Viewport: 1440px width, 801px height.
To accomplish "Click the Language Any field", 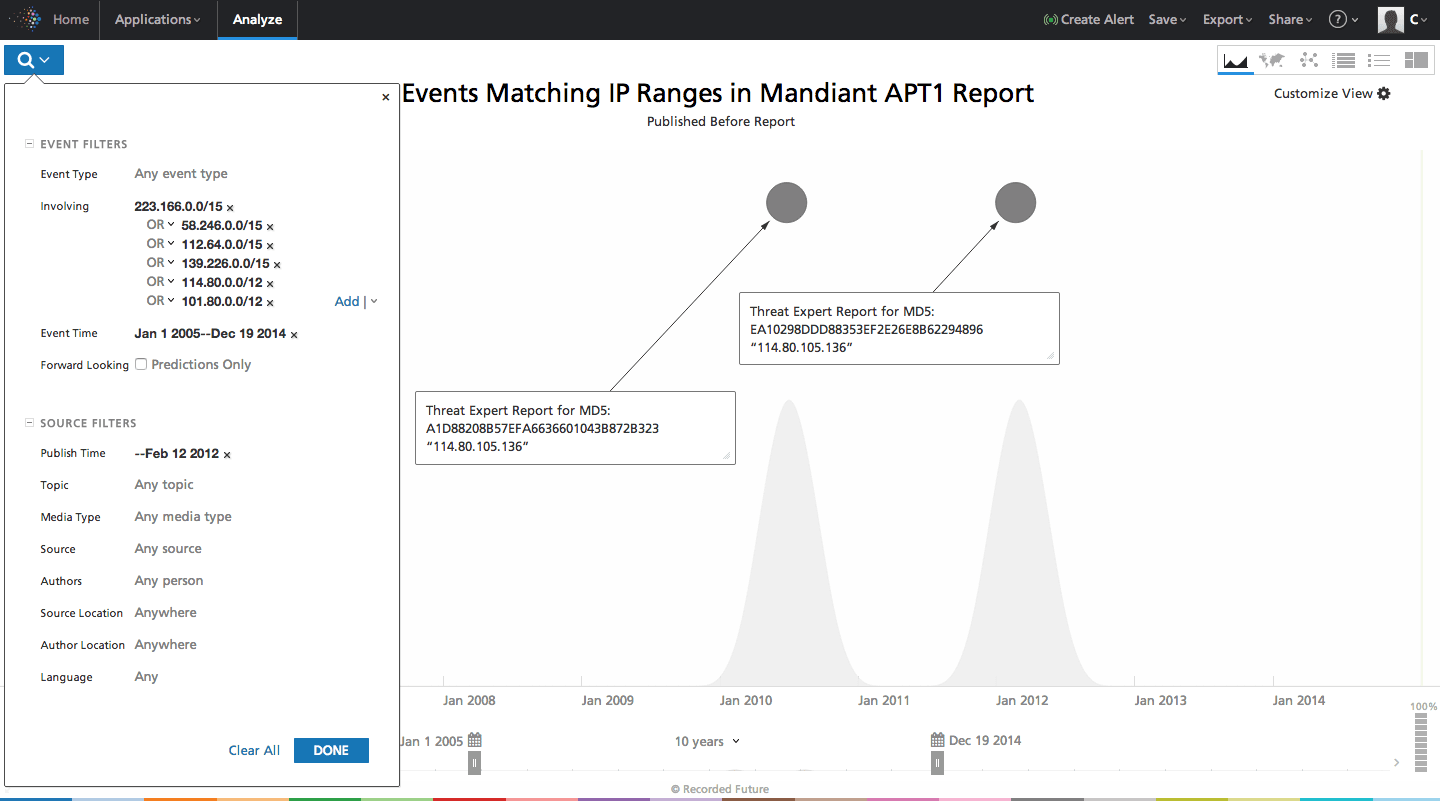I will coord(146,677).
